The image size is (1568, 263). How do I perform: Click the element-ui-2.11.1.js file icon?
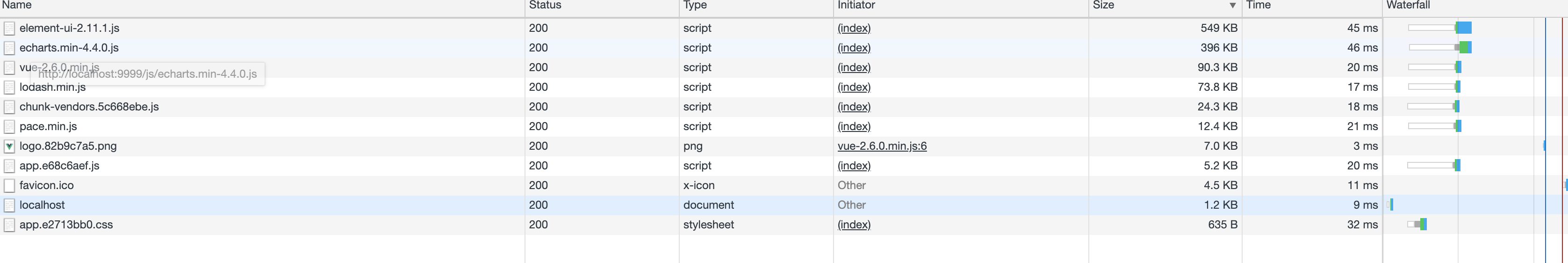point(9,28)
